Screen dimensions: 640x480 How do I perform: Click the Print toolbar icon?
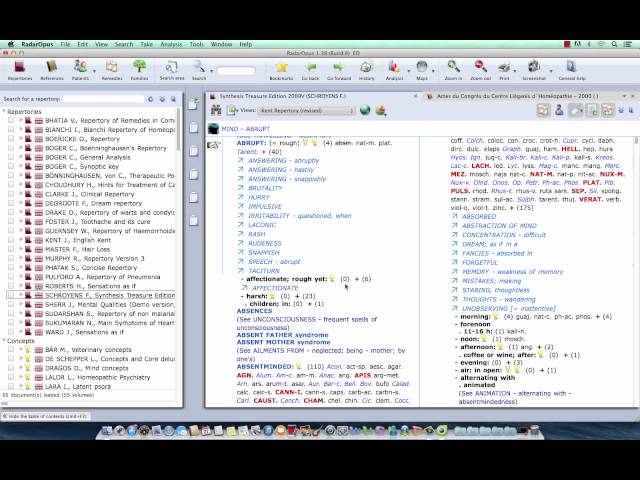[x=504, y=67]
